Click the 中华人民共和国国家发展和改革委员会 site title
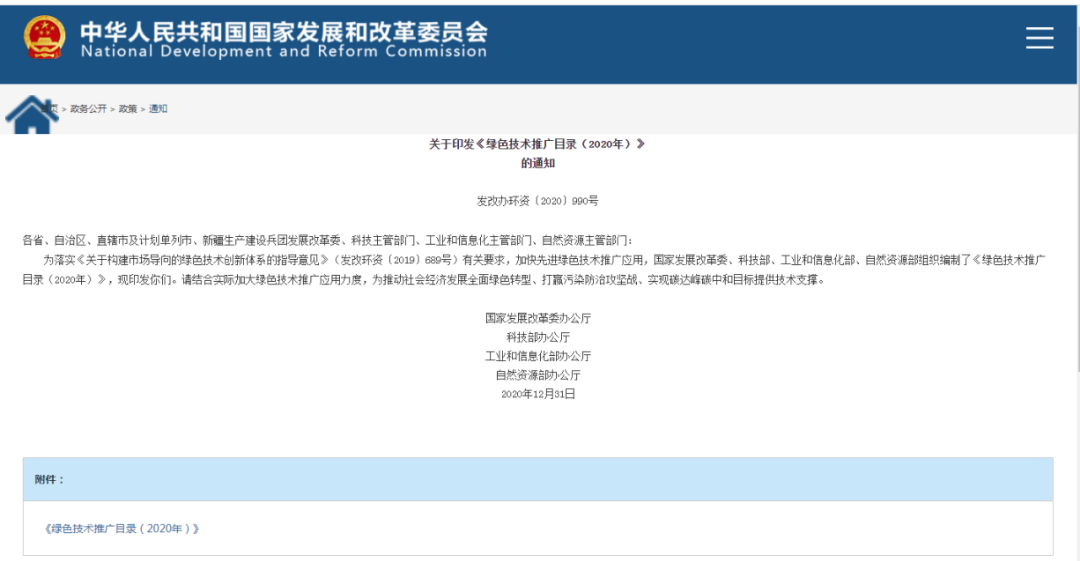Screen dimensions: 1080x561 (x=284, y=31)
